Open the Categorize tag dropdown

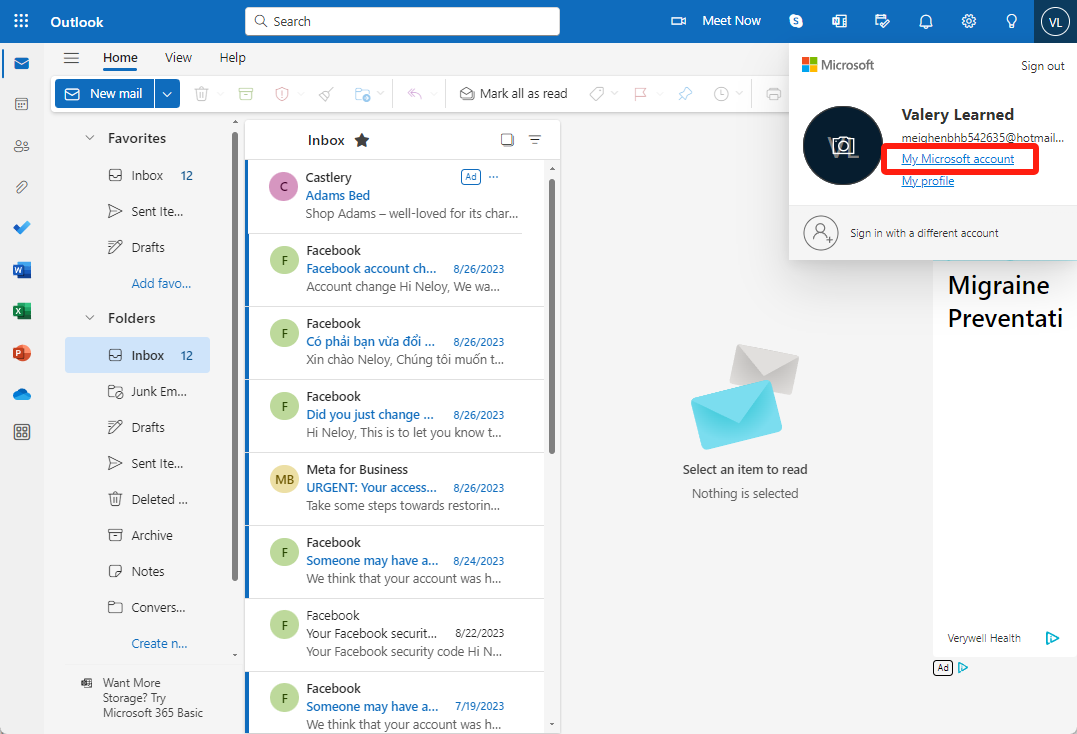pos(614,94)
